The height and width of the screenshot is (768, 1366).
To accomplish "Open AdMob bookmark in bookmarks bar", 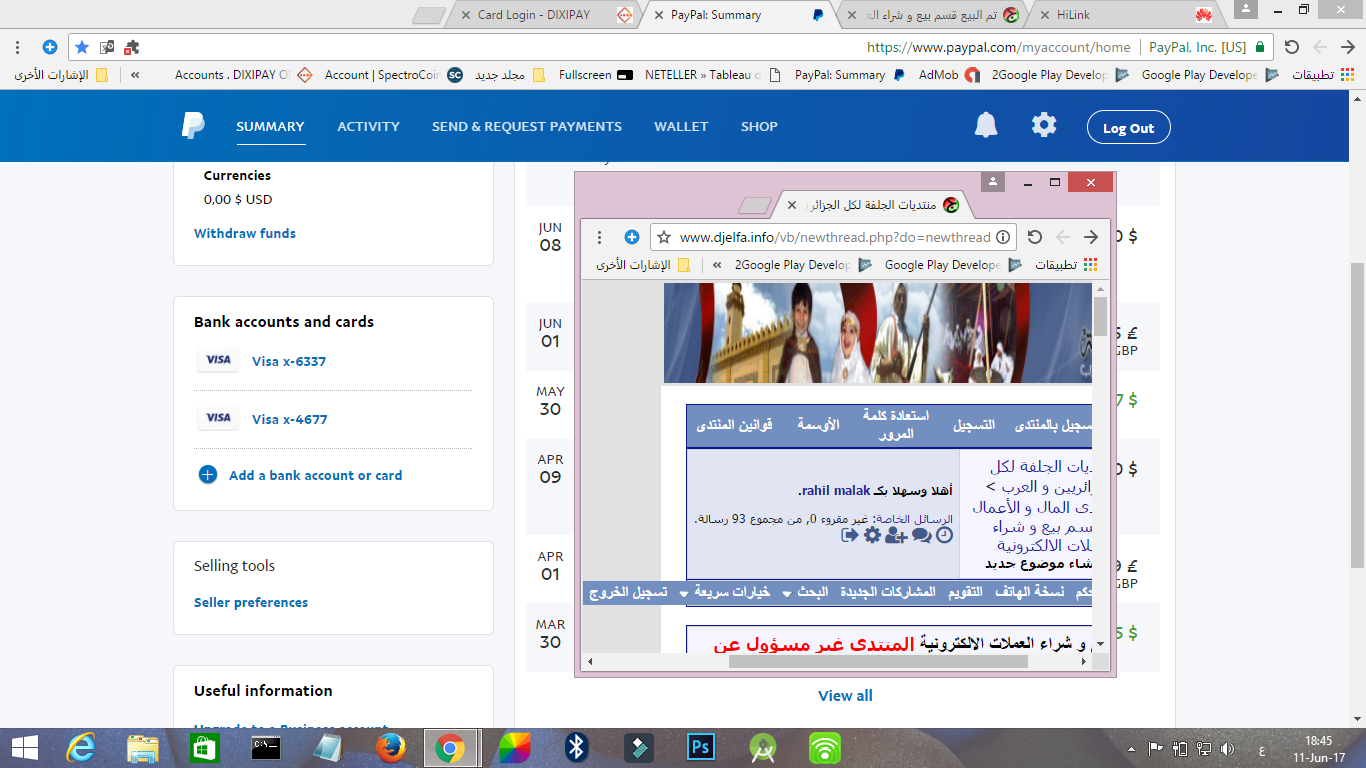I will pos(949,74).
